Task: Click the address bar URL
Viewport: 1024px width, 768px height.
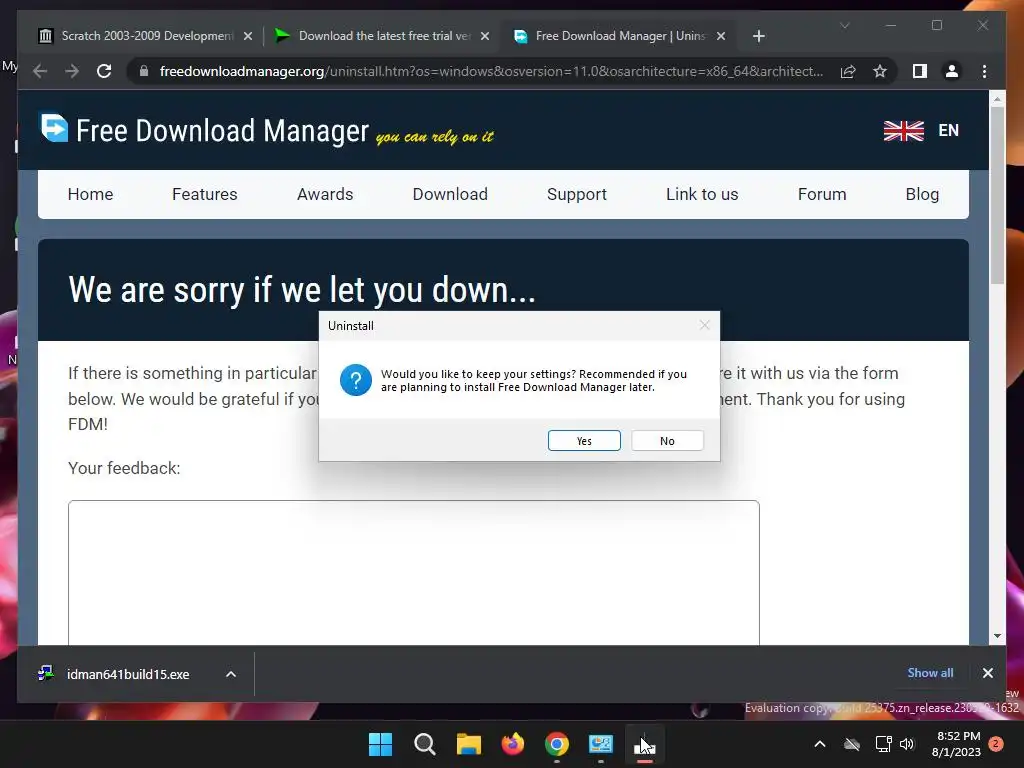Action: coord(491,71)
